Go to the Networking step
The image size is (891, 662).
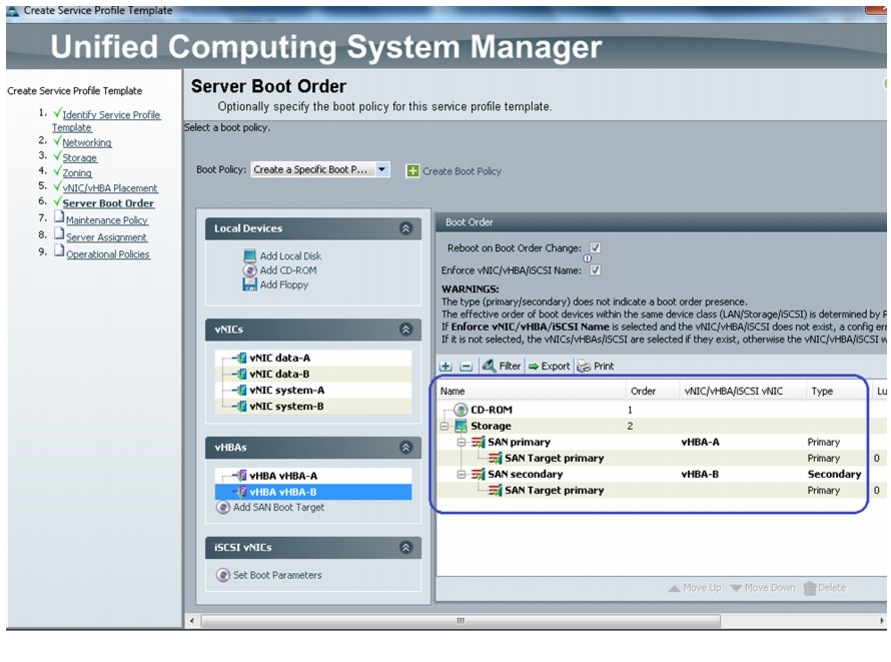[86, 143]
